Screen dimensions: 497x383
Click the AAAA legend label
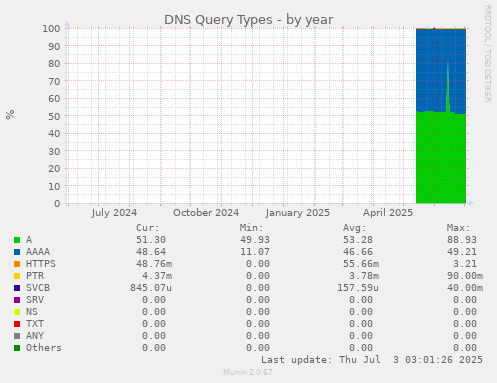(38, 252)
